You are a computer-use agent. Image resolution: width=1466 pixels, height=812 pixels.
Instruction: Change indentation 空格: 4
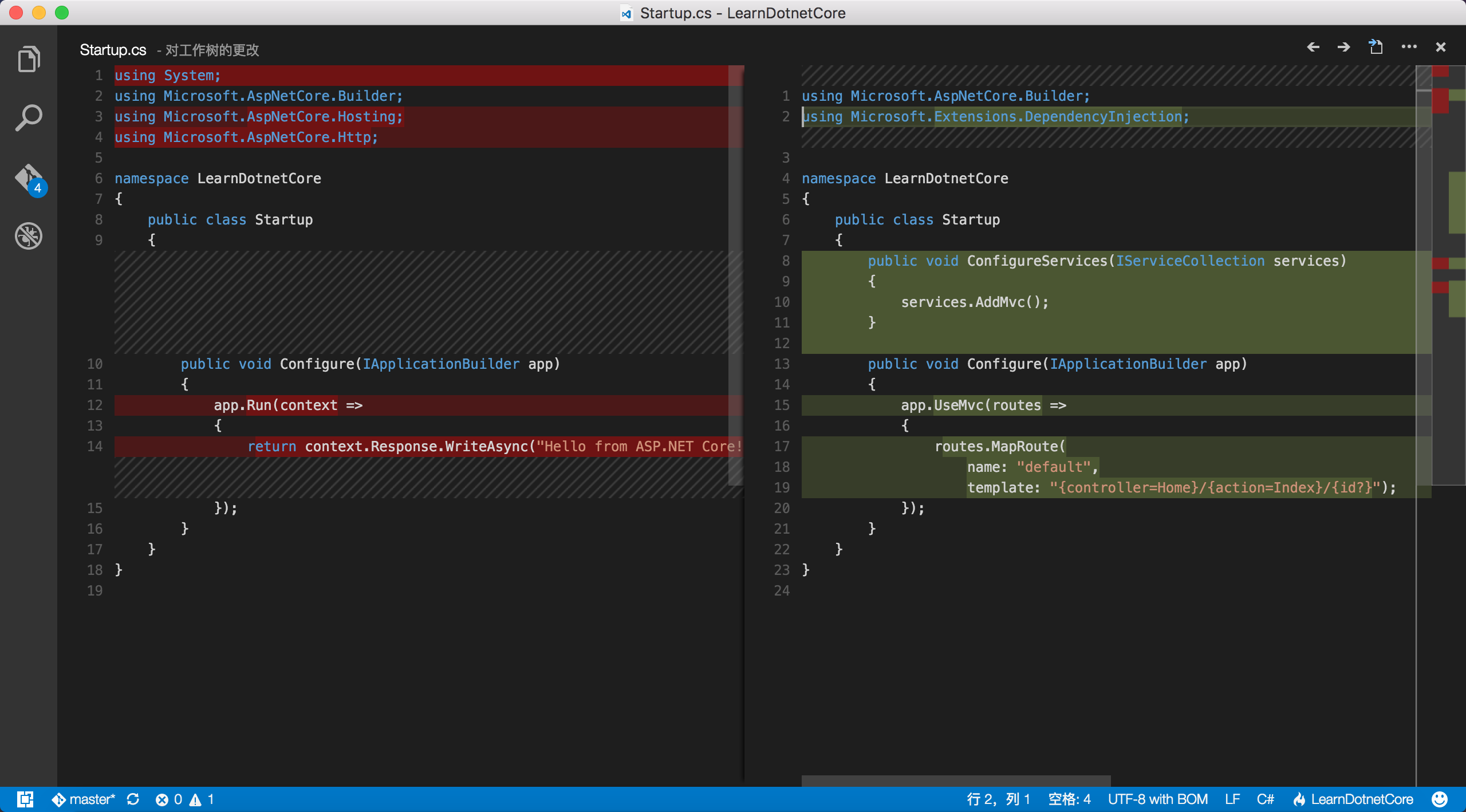[1069, 799]
